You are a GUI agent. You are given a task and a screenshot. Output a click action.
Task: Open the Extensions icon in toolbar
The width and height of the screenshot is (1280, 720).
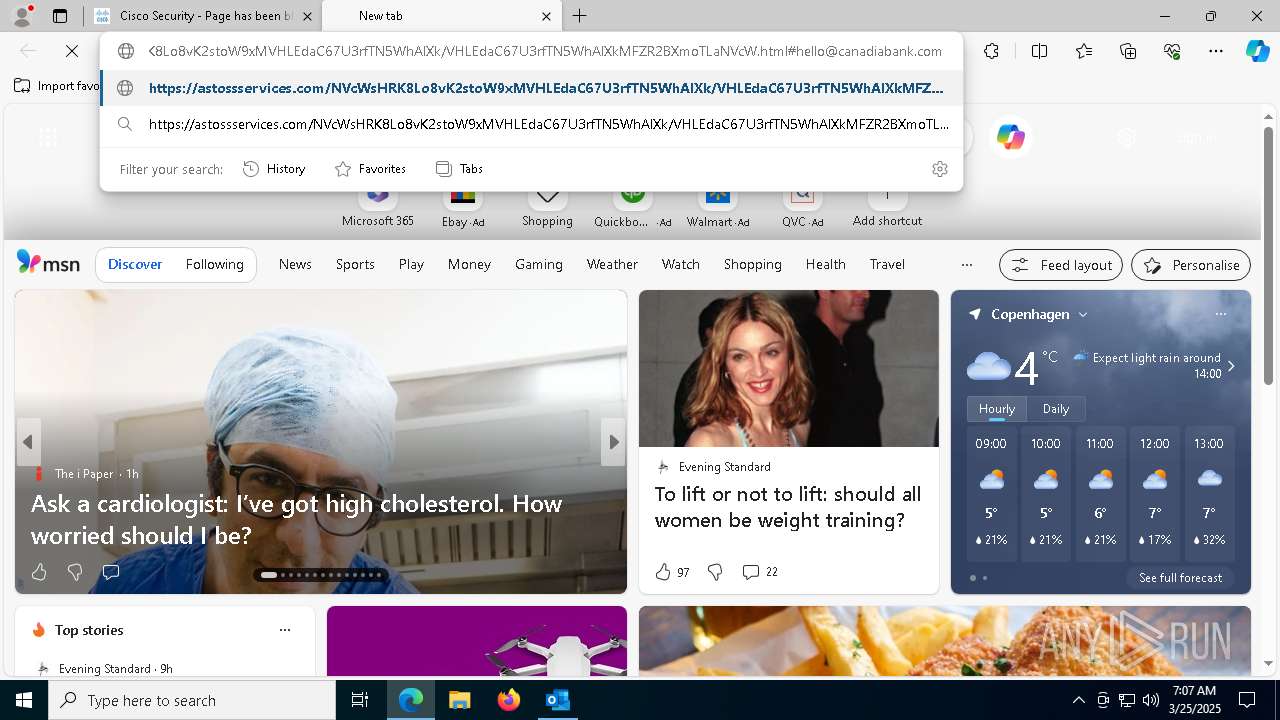tap(991, 51)
